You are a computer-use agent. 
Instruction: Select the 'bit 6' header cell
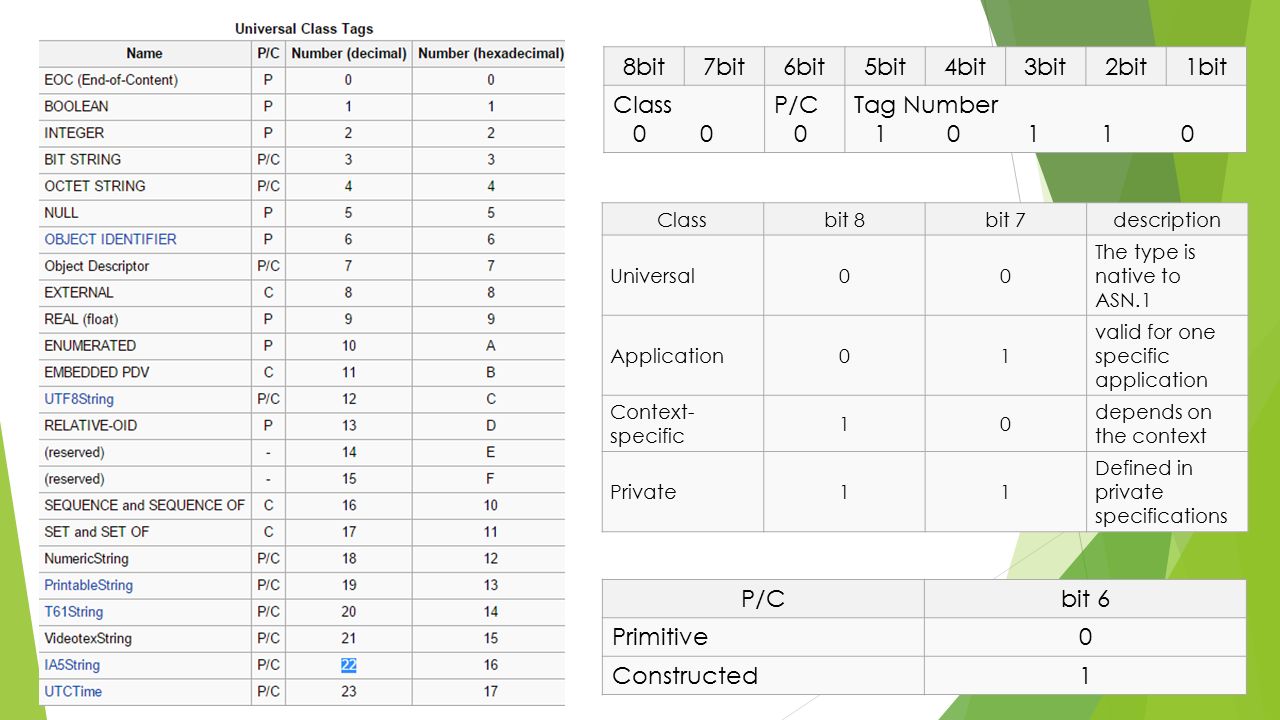click(1085, 599)
